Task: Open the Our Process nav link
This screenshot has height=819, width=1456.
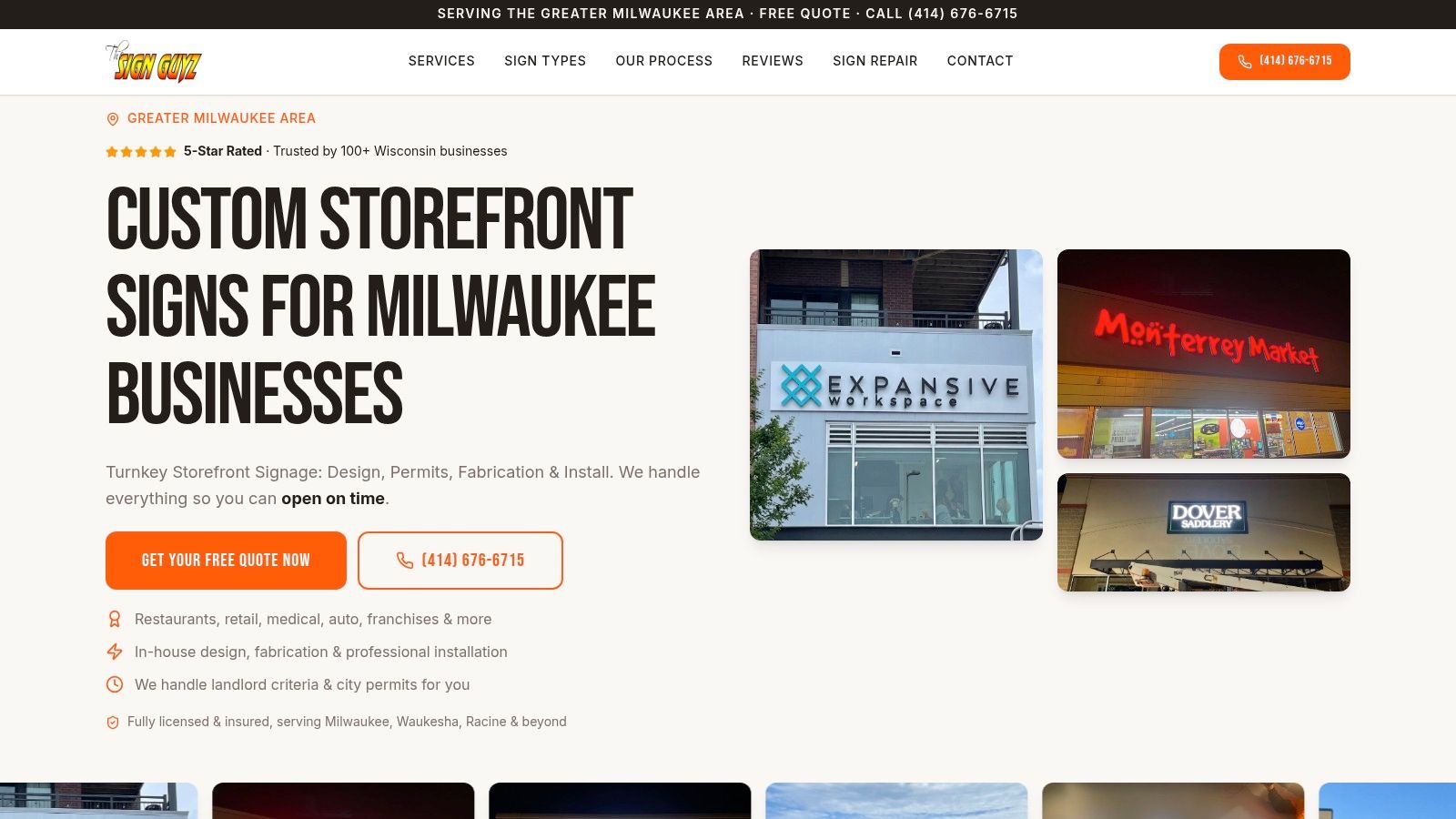Action: tap(664, 61)
